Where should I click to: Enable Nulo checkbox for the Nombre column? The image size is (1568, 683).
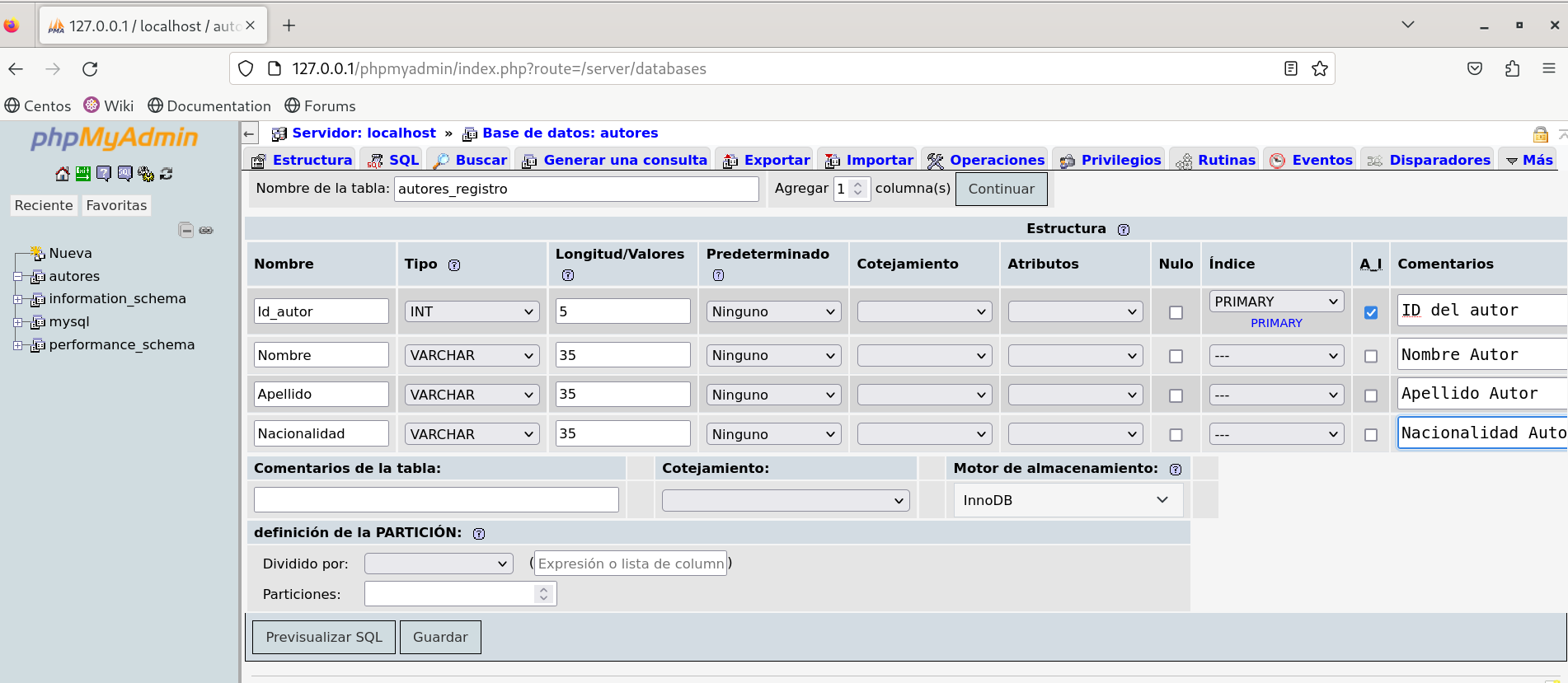[1176, 356]
